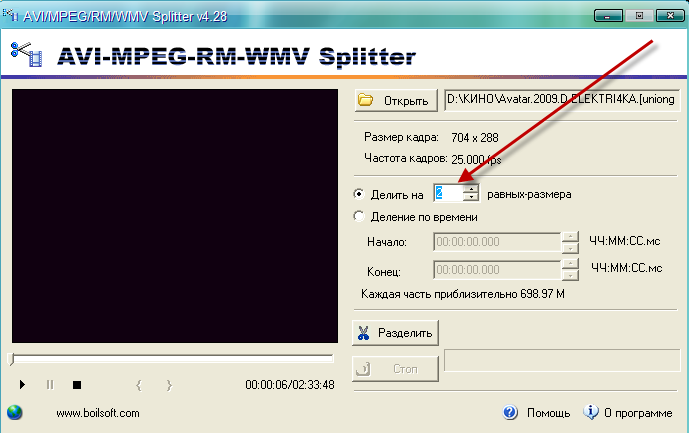
Task: Click the Play button under the video
Action: tap(22, 384)
